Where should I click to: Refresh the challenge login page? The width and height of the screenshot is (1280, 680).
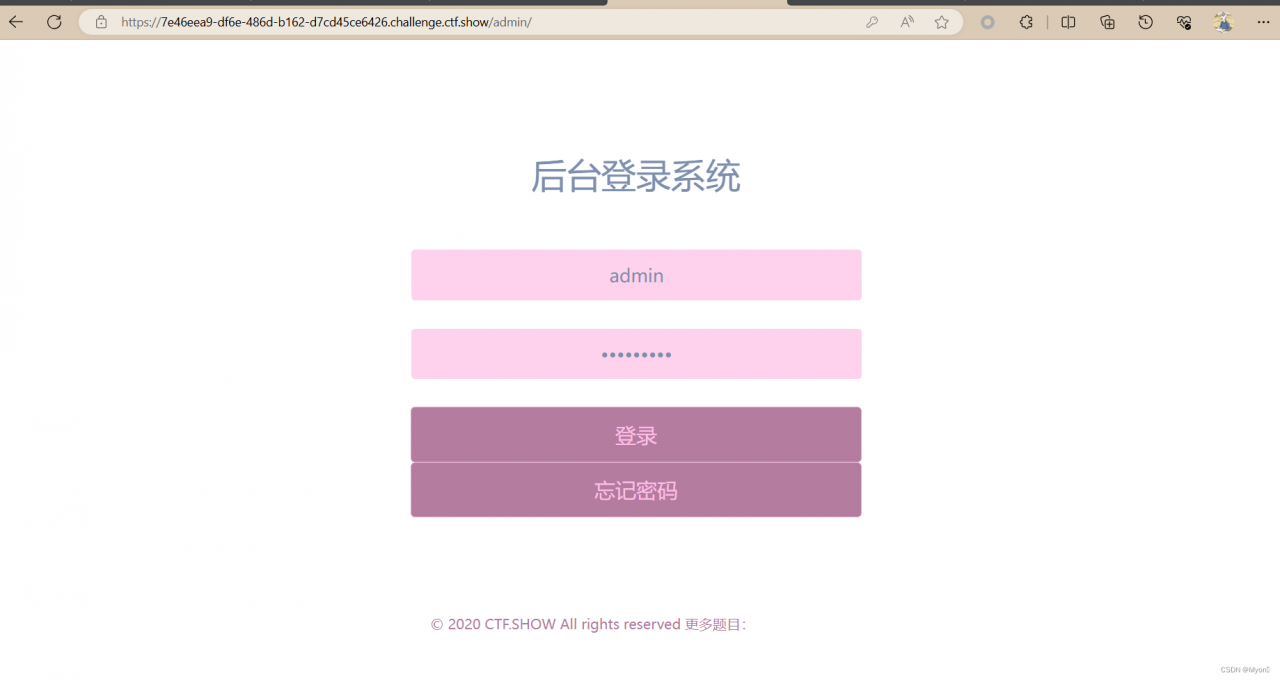(54, 21)
